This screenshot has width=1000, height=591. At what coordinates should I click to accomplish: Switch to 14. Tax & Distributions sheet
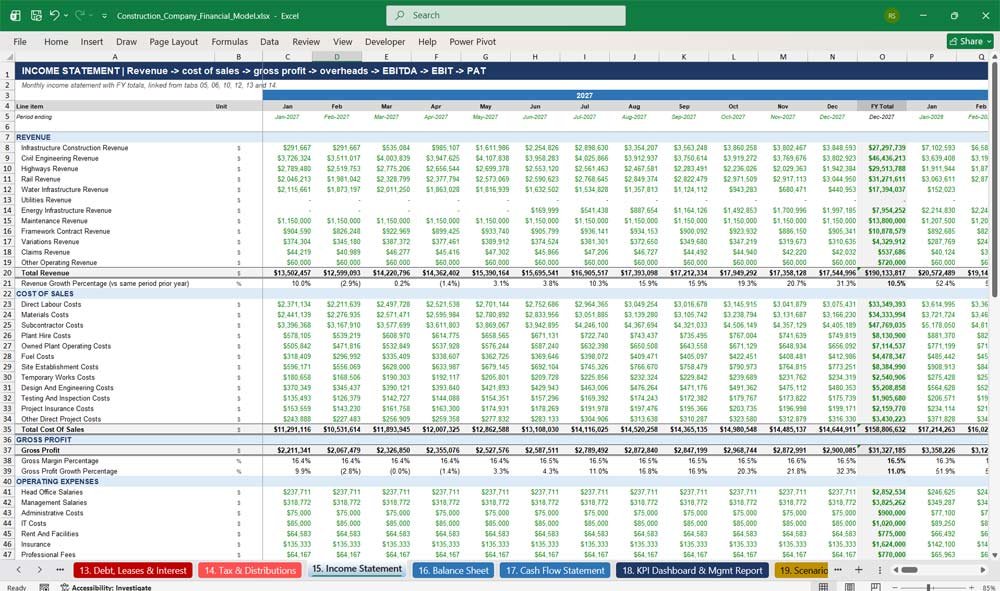(x=250, y=571)
